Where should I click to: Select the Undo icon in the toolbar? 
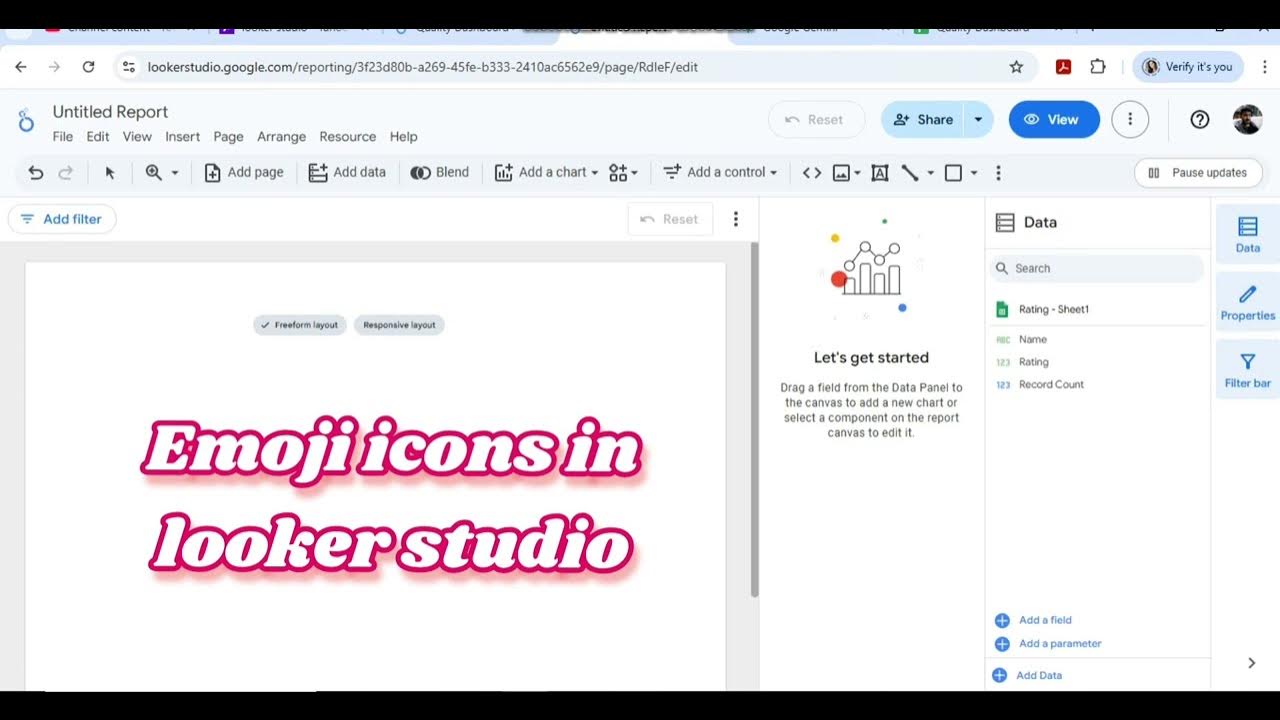click(37, 172)
